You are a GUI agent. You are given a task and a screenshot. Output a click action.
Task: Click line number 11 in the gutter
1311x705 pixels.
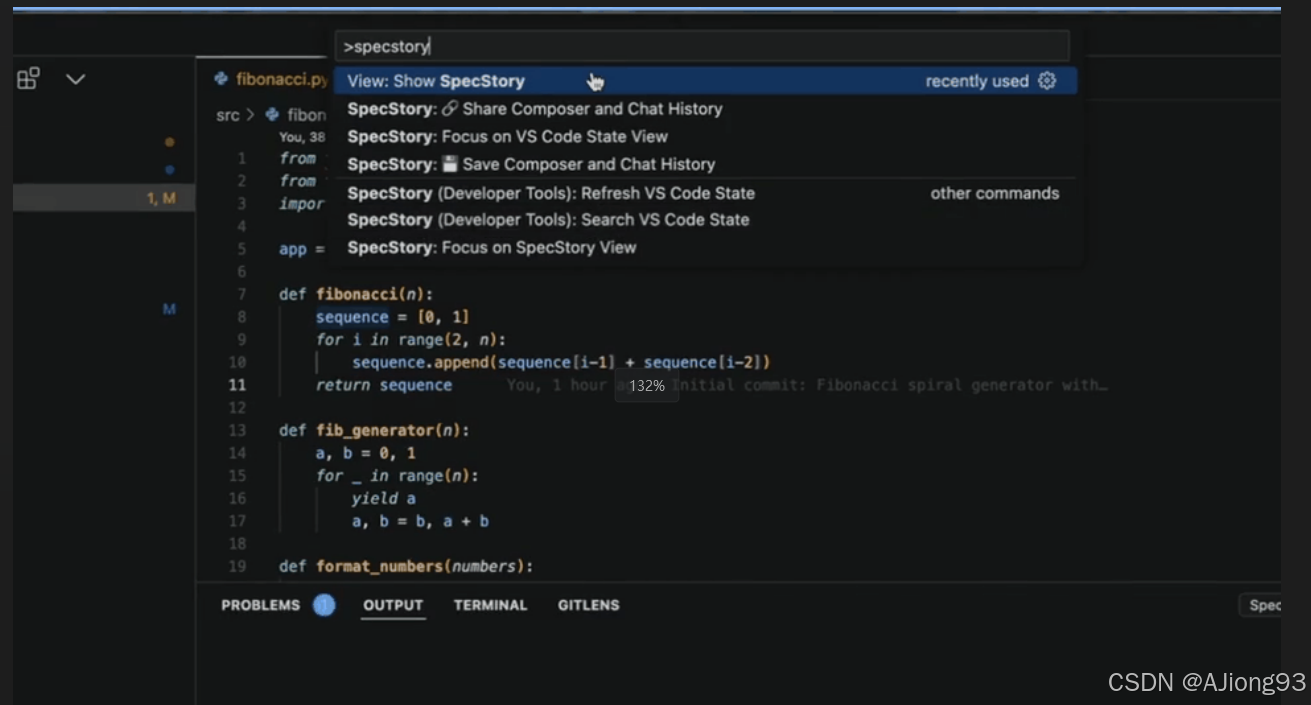[x=238, y=385]
